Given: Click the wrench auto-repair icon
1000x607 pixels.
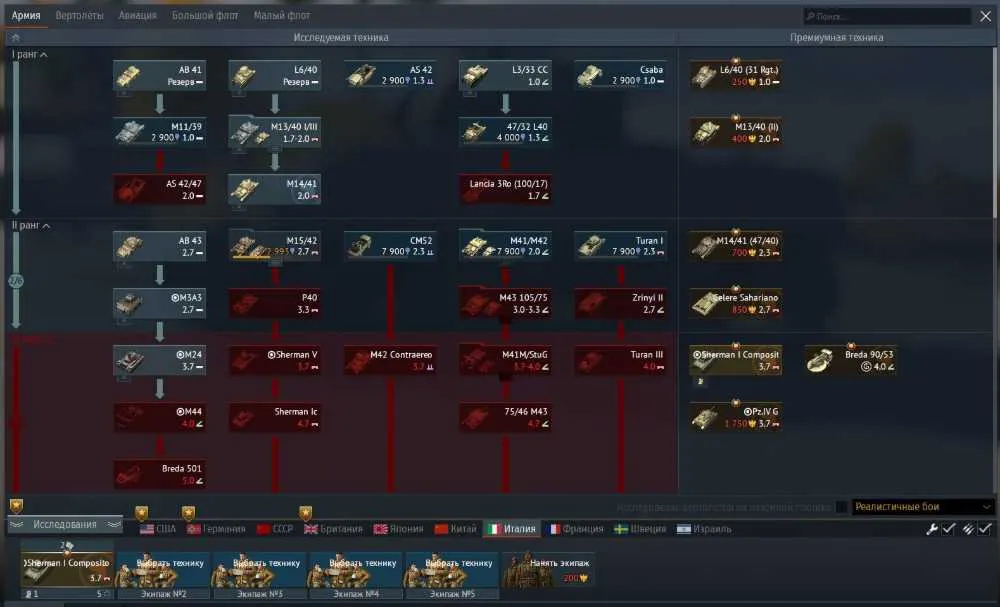Looking at the screenshot, I should (x=932, y=529).
